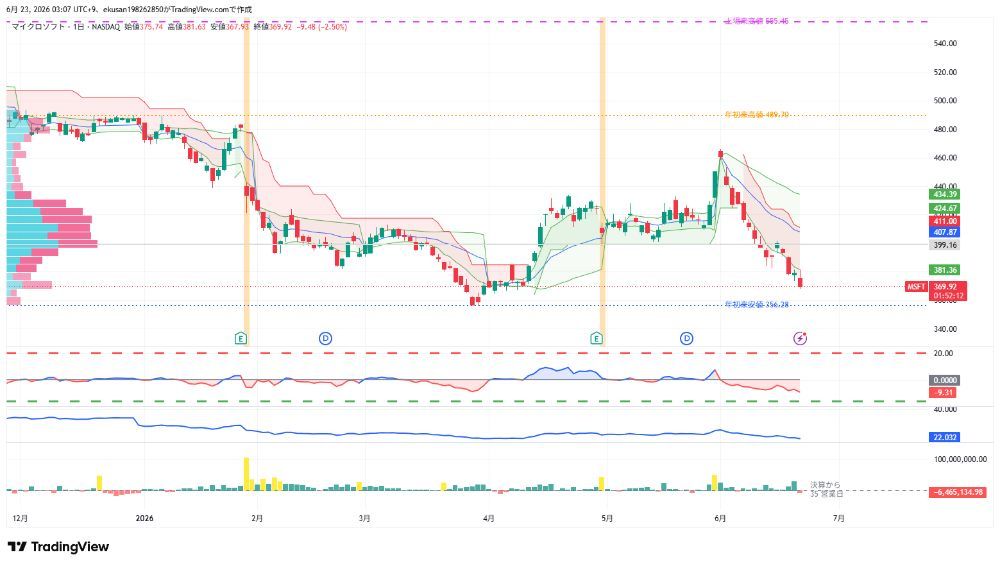Screen dimensions: 1000x566
Task: Click the 500.00 price axis tick
Action: [945, 100]
